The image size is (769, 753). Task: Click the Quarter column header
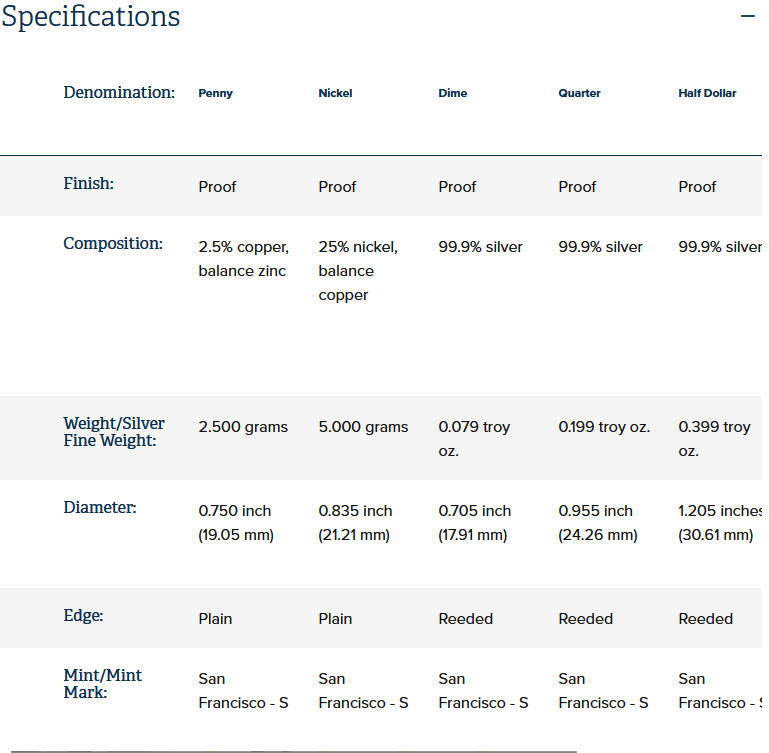point(579,93)
